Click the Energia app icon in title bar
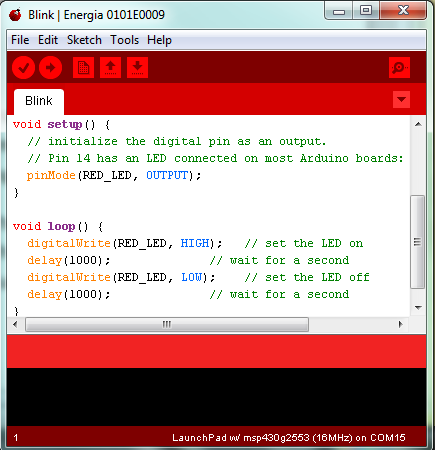This screenshot has height=450, width=435. pyautogui.click(x=15, y=15)
